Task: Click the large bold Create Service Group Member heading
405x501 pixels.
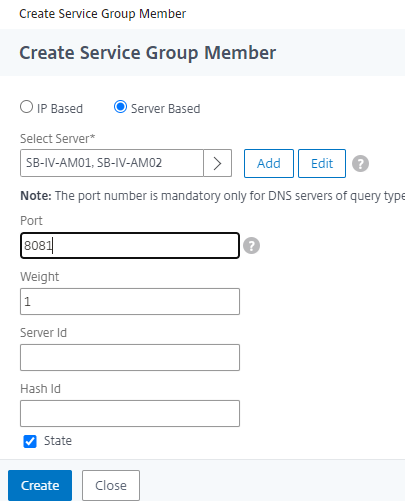Action: click(x=148, y=53)
